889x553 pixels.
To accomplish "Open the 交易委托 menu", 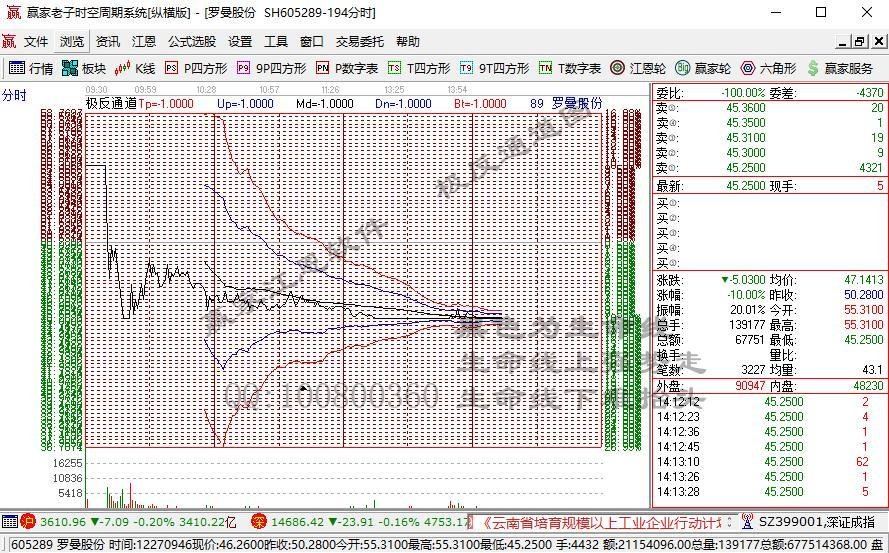I will tap(359, 41).
